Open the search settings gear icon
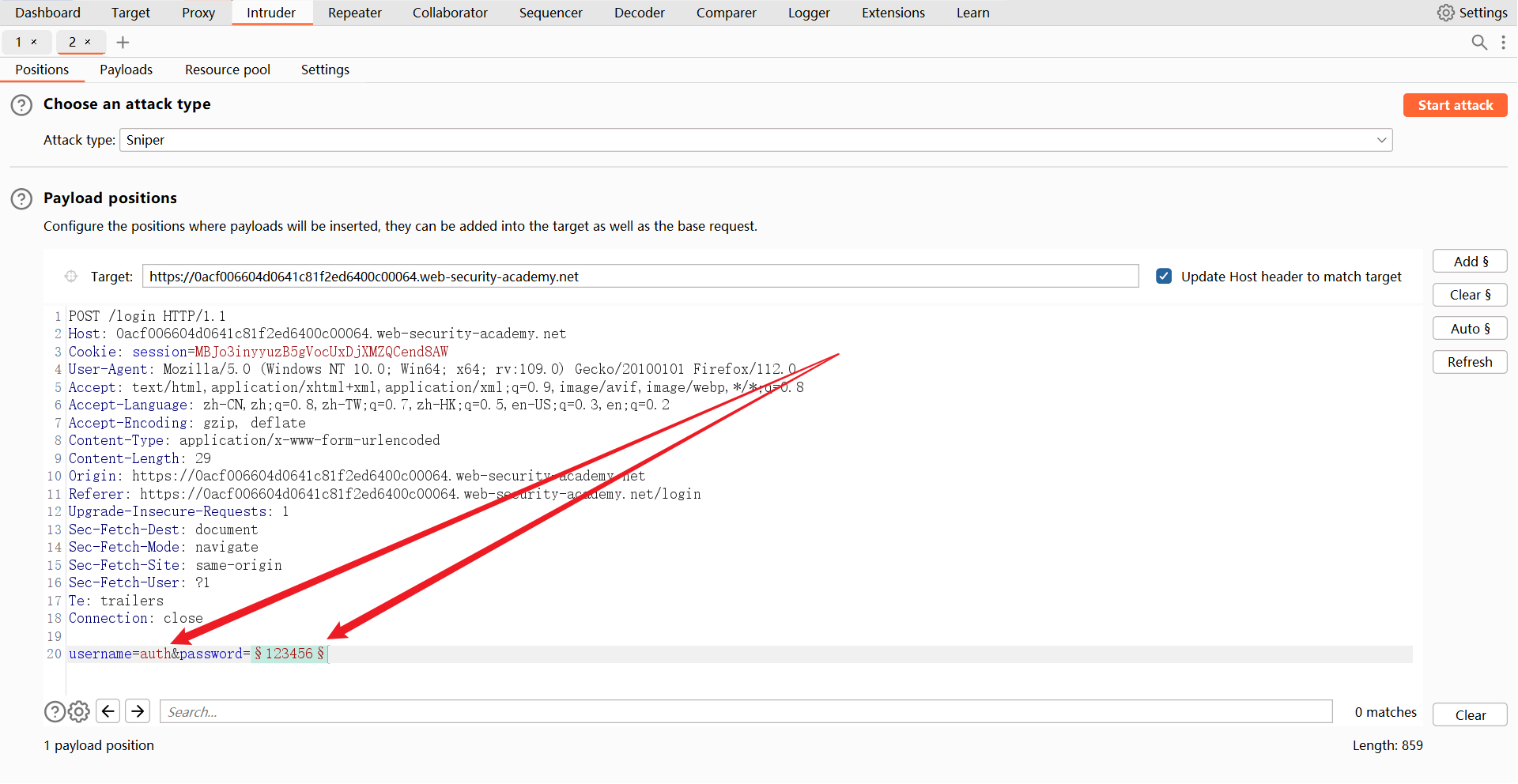 pyautogui.click(x=79, y=712)
